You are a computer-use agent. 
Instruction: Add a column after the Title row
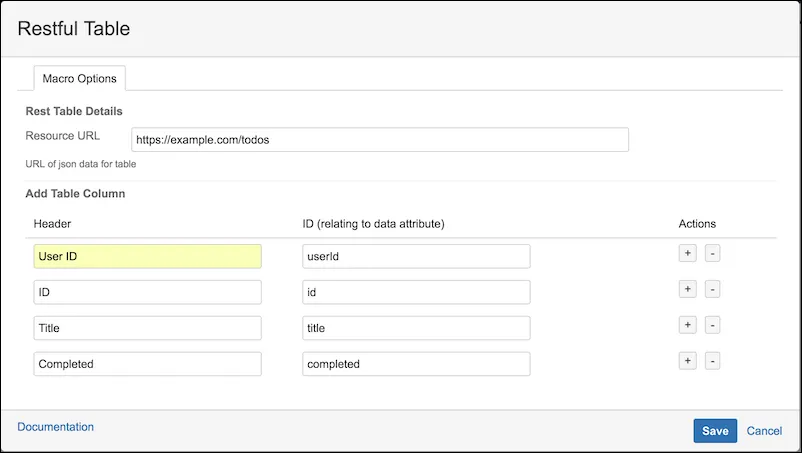687,325
